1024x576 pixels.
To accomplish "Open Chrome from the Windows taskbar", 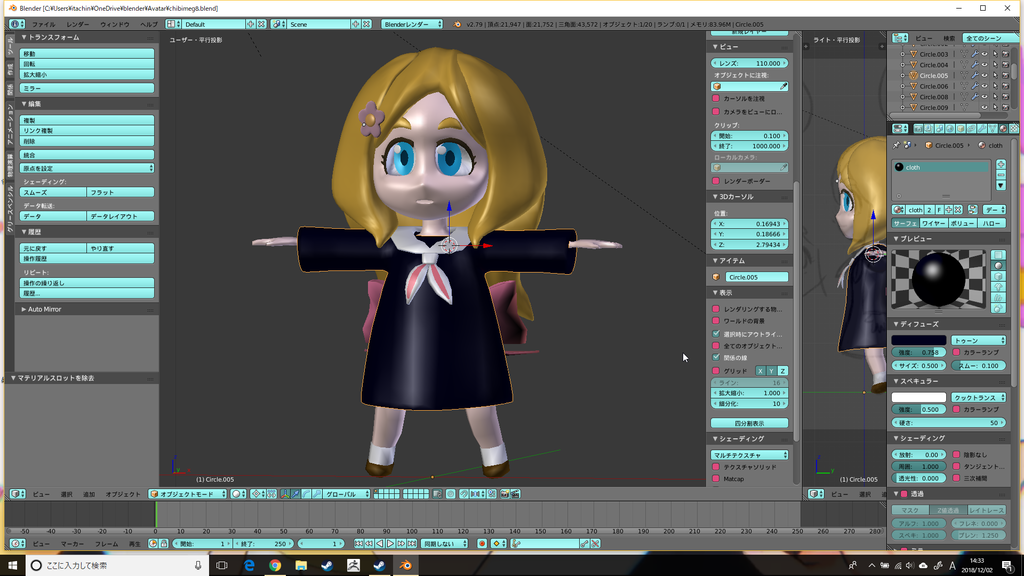I will point(275,566).
